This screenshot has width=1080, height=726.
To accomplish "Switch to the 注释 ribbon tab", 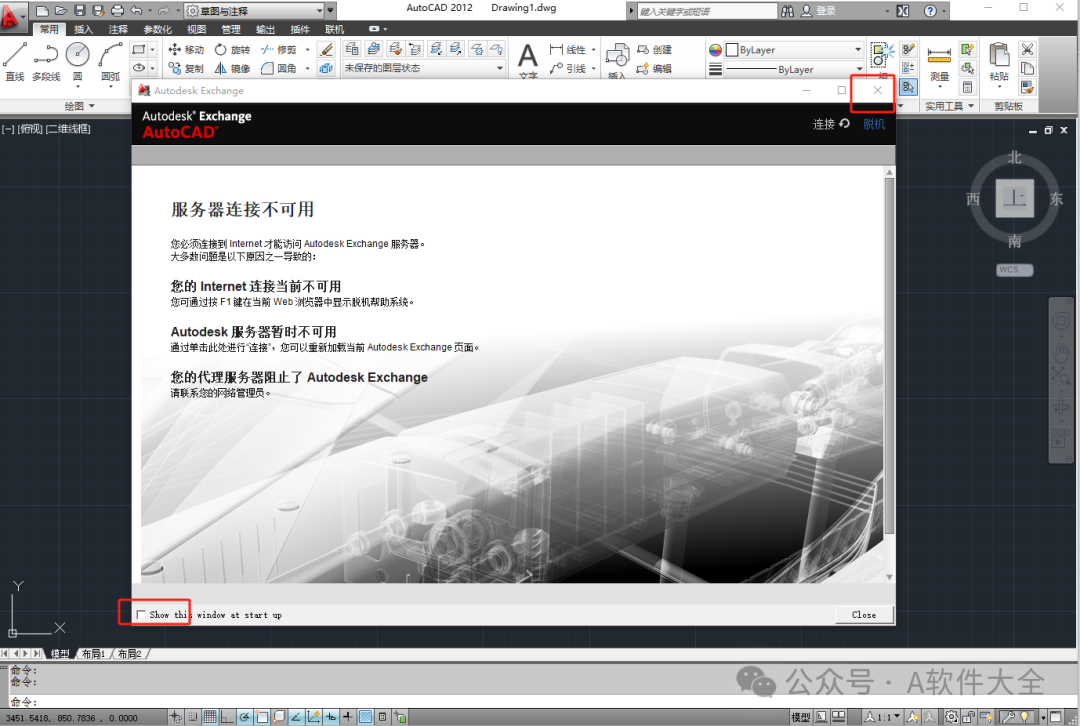I will tap(118, 29).
